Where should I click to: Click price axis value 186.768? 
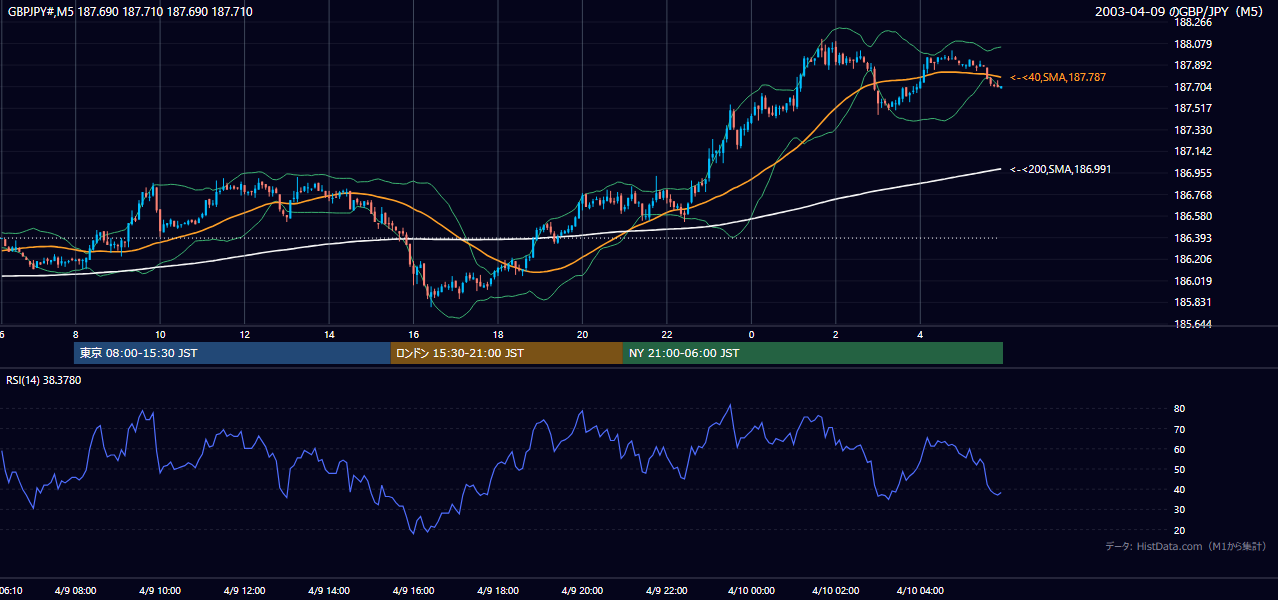[1193, 195]
